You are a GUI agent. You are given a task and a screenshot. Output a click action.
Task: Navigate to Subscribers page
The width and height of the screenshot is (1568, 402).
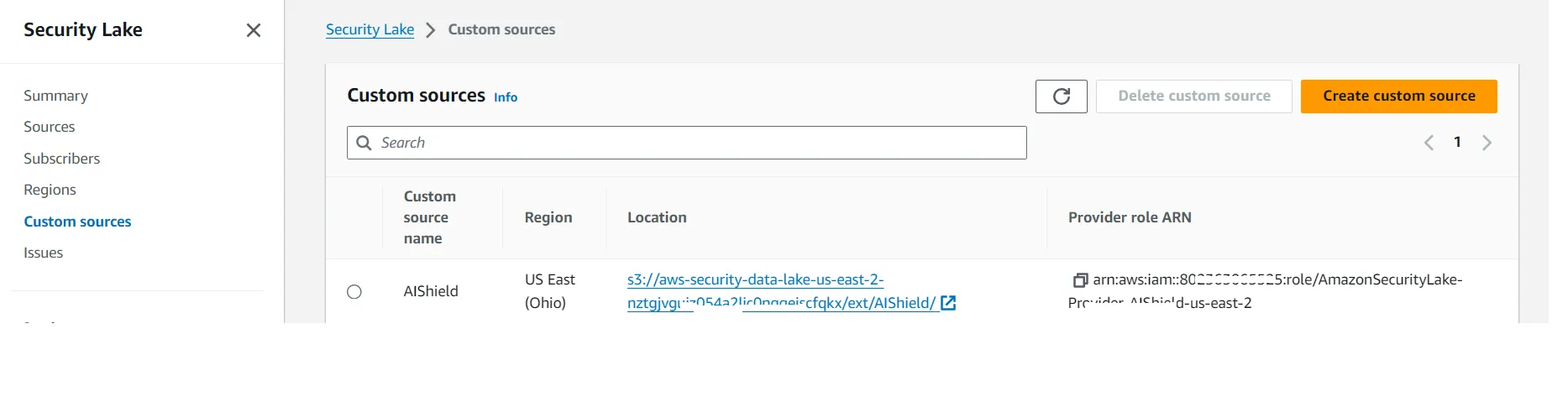tap(61, 159)
